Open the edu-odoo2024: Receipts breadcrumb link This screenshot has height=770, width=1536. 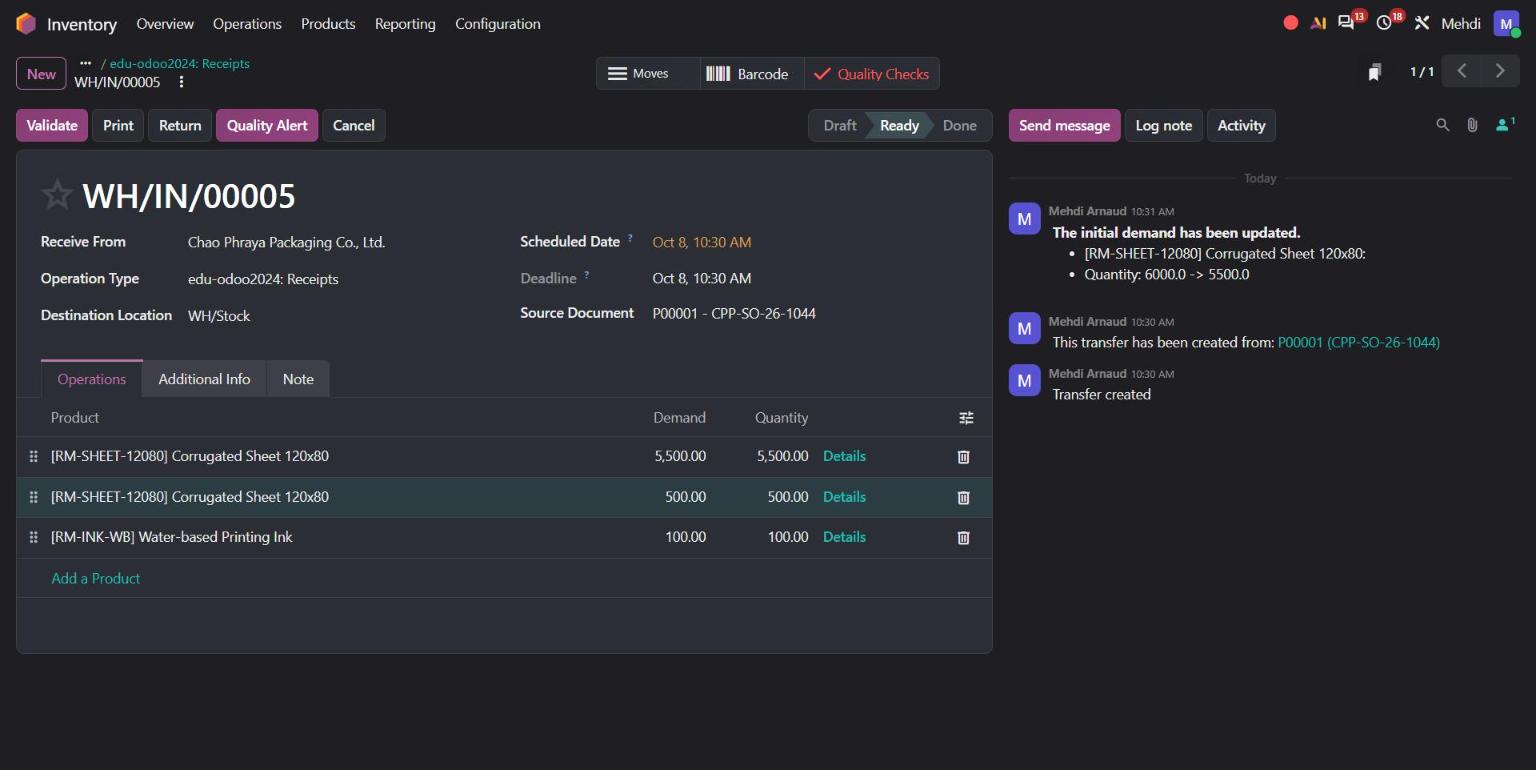click(180, 63)
